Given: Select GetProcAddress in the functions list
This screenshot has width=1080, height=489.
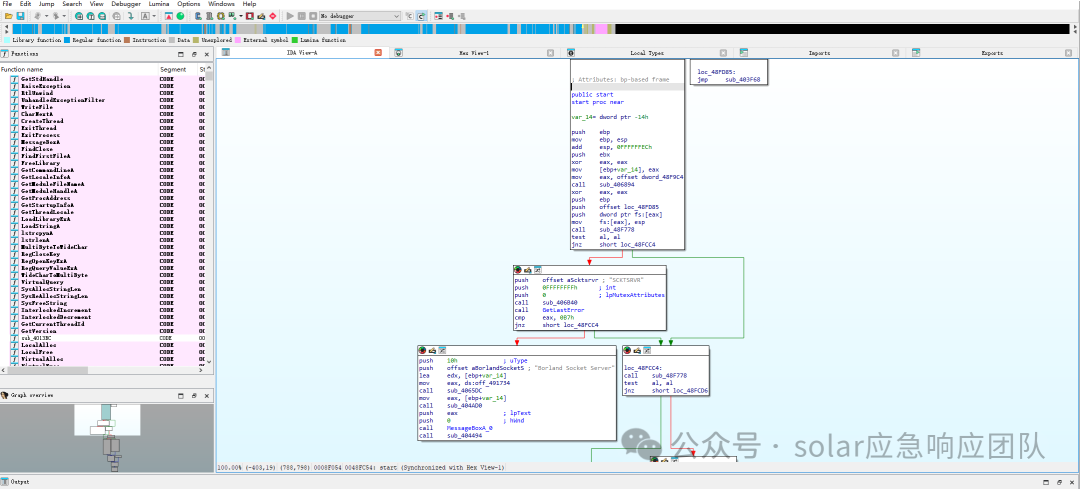Looking at the screenshot, I should pyautogui.click(x=45, y=198).
